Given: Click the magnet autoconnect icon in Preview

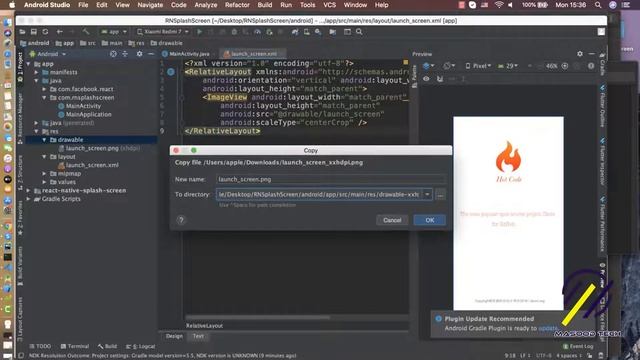Looking at the screenshot, I should 440,79.
